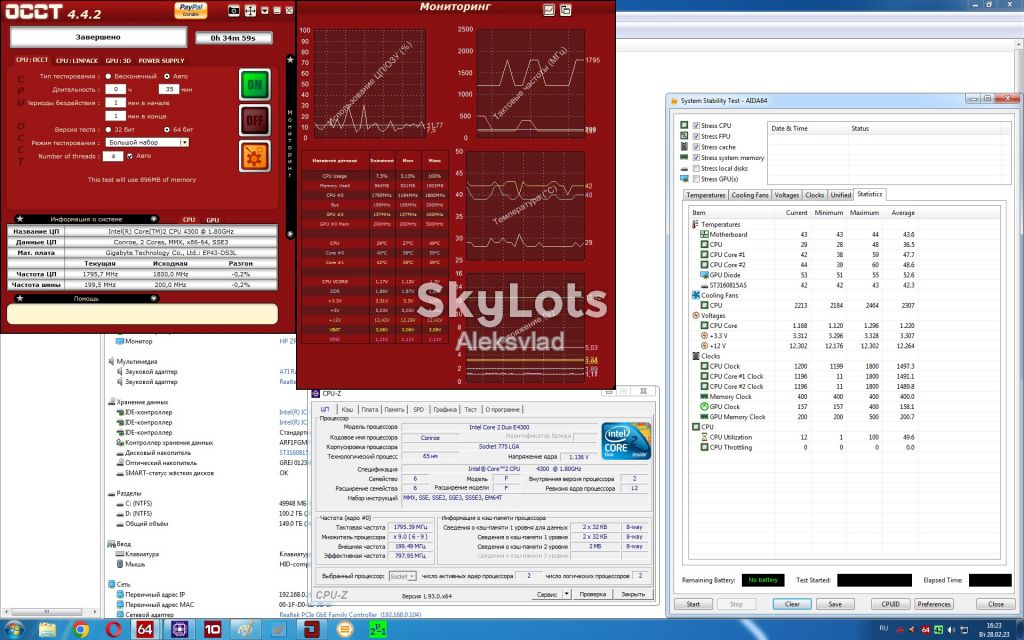The height and width of the screenshot is (640, 1024).
Task: Click the green 2P-1 taskbar icon
Action: [x=377, y=630]
